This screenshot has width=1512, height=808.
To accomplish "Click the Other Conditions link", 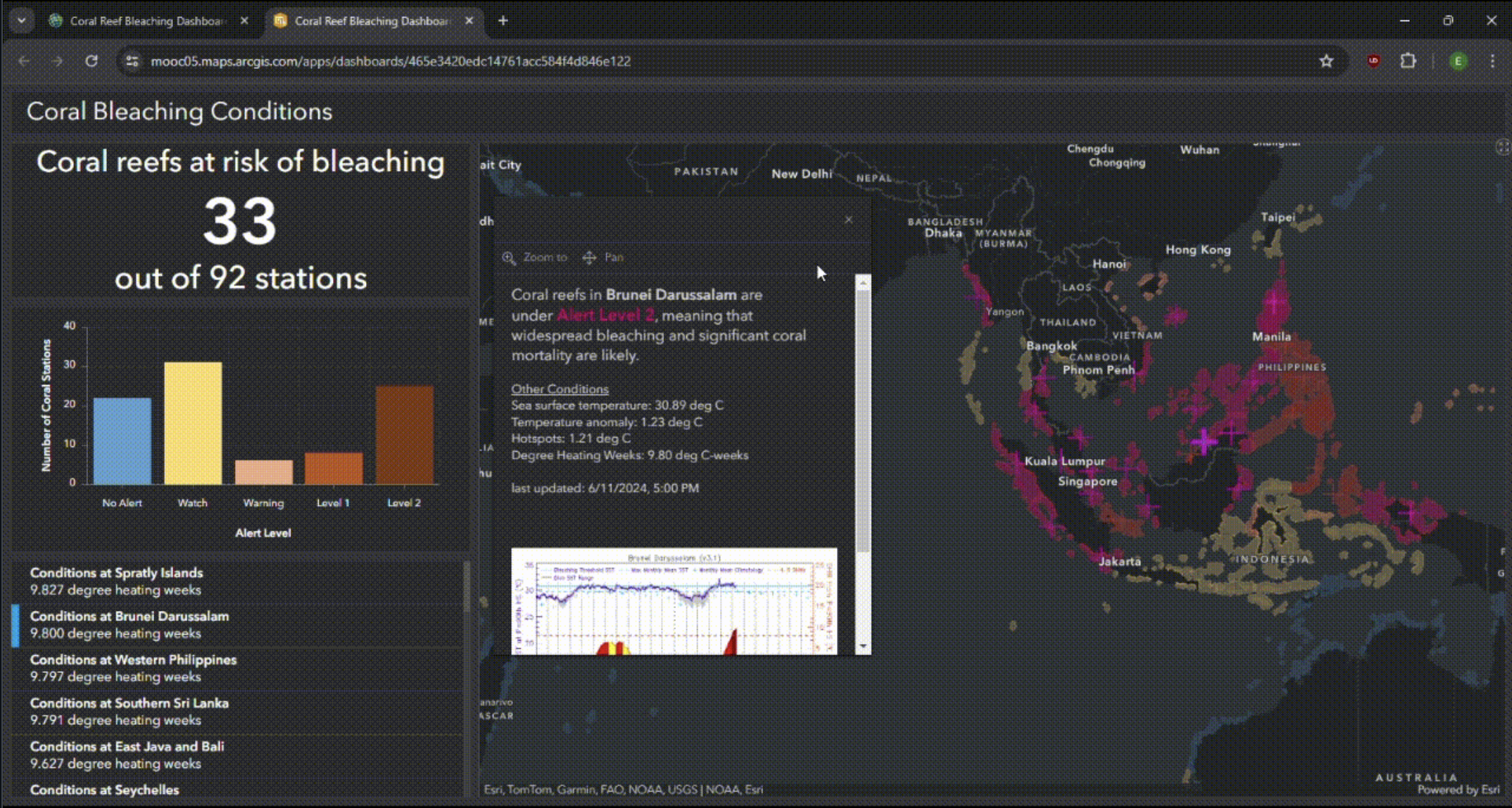I will pyautogui.click(x=560, y=389).
